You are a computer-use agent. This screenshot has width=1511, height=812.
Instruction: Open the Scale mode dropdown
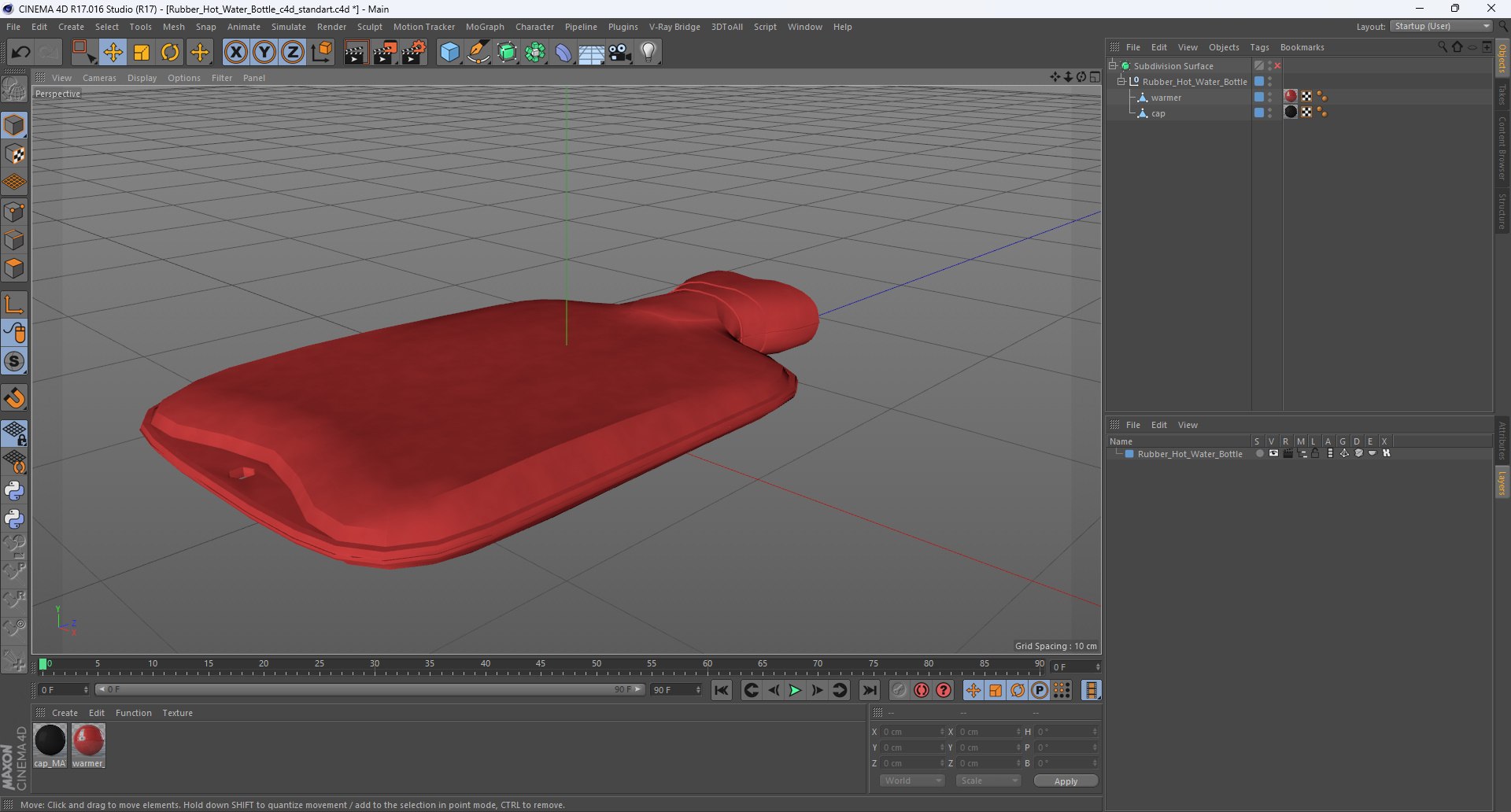pyautogui.click(x=988, y=781)
